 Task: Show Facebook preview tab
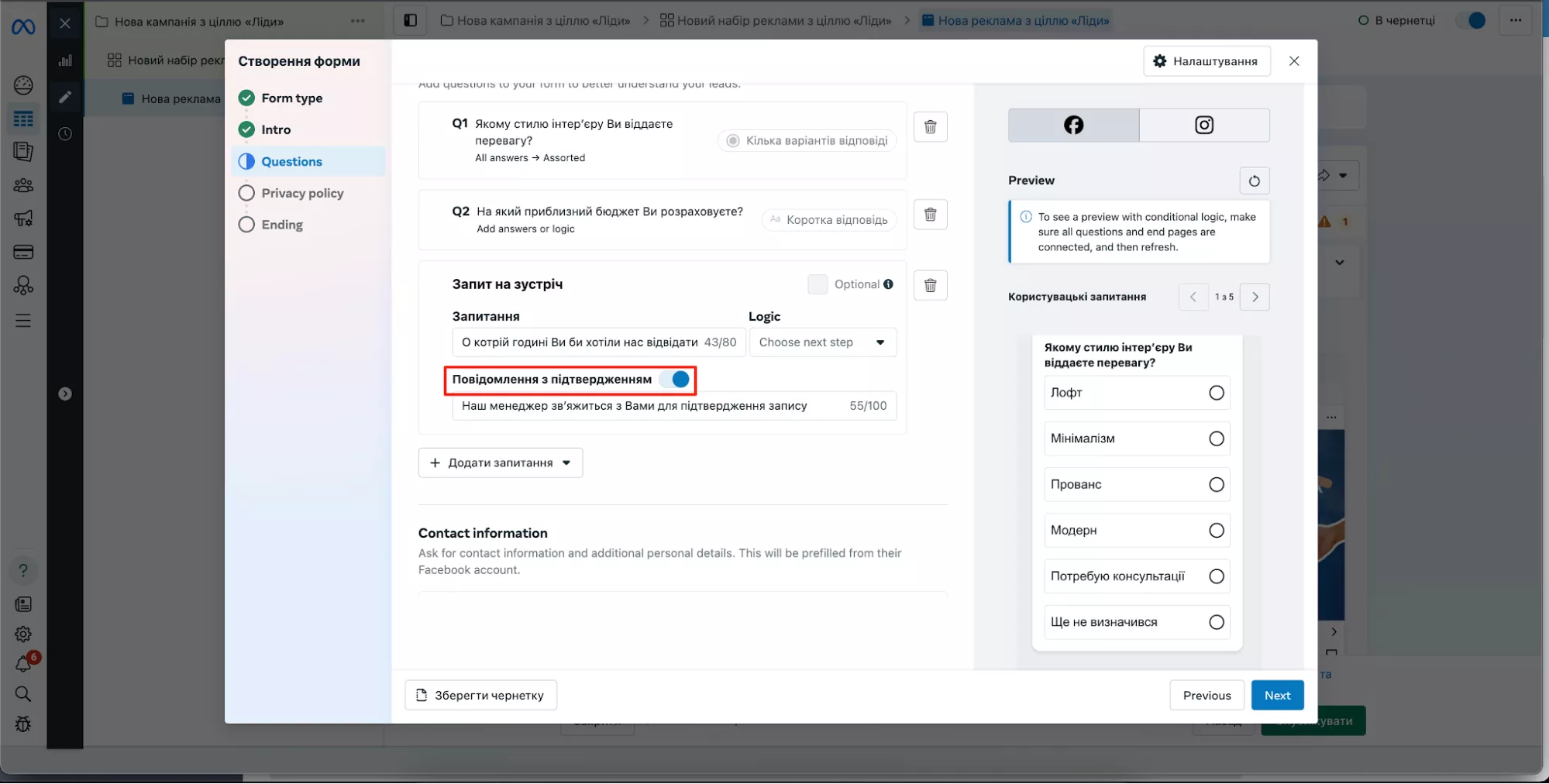pos(1073,126)
